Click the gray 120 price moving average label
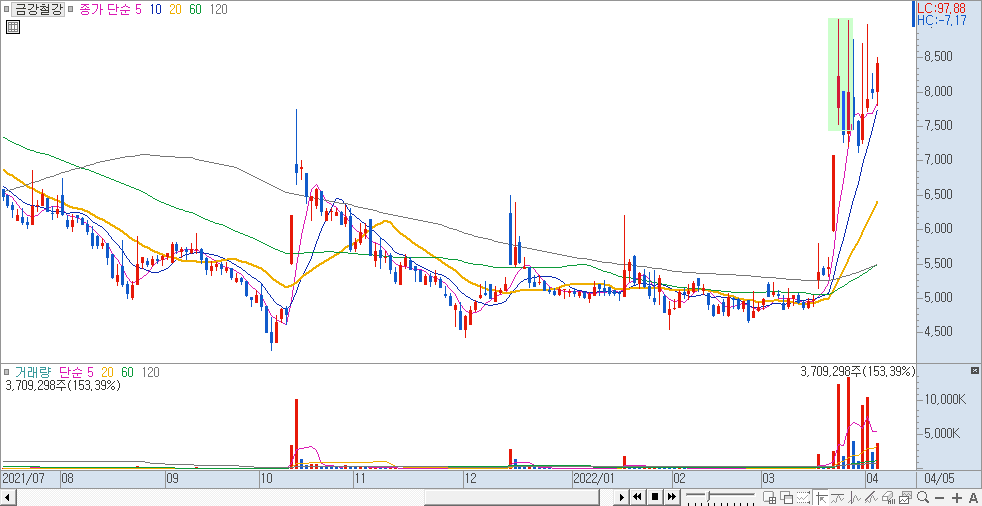Viewport: 982px width, 506px height. click(219, 9)
